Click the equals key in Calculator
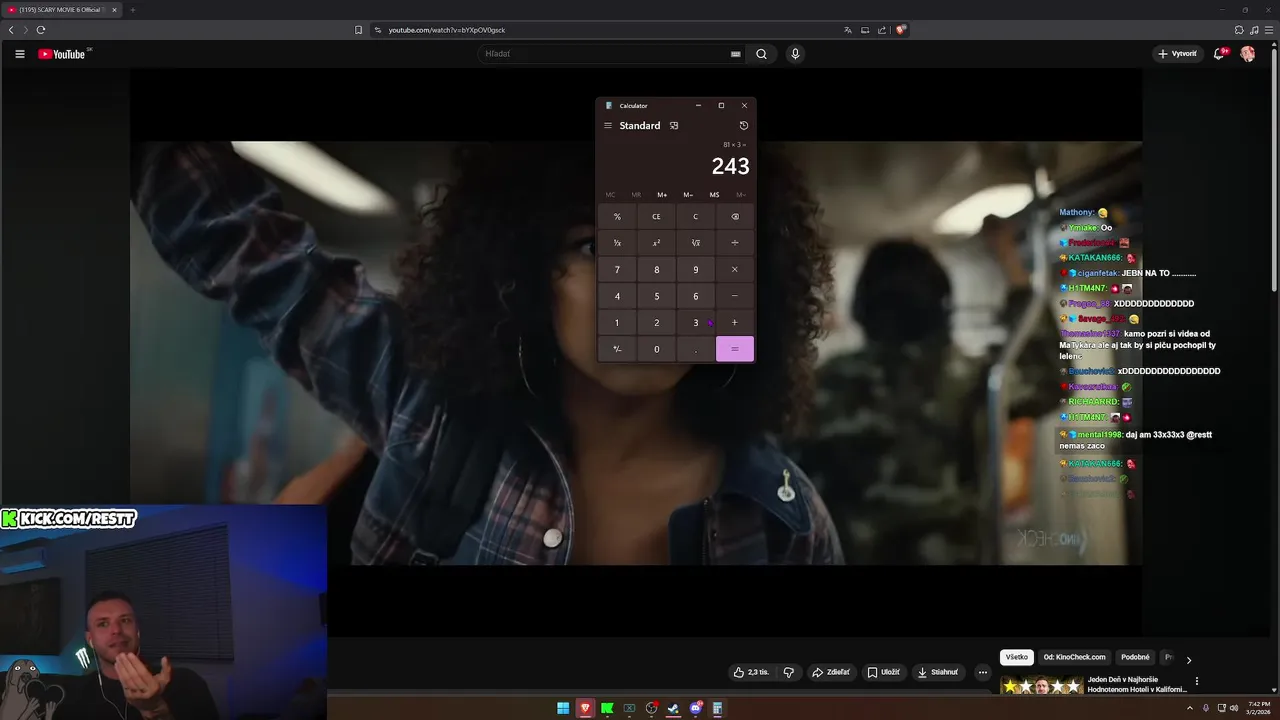The image size is (1280, 720). pos(735,349)
